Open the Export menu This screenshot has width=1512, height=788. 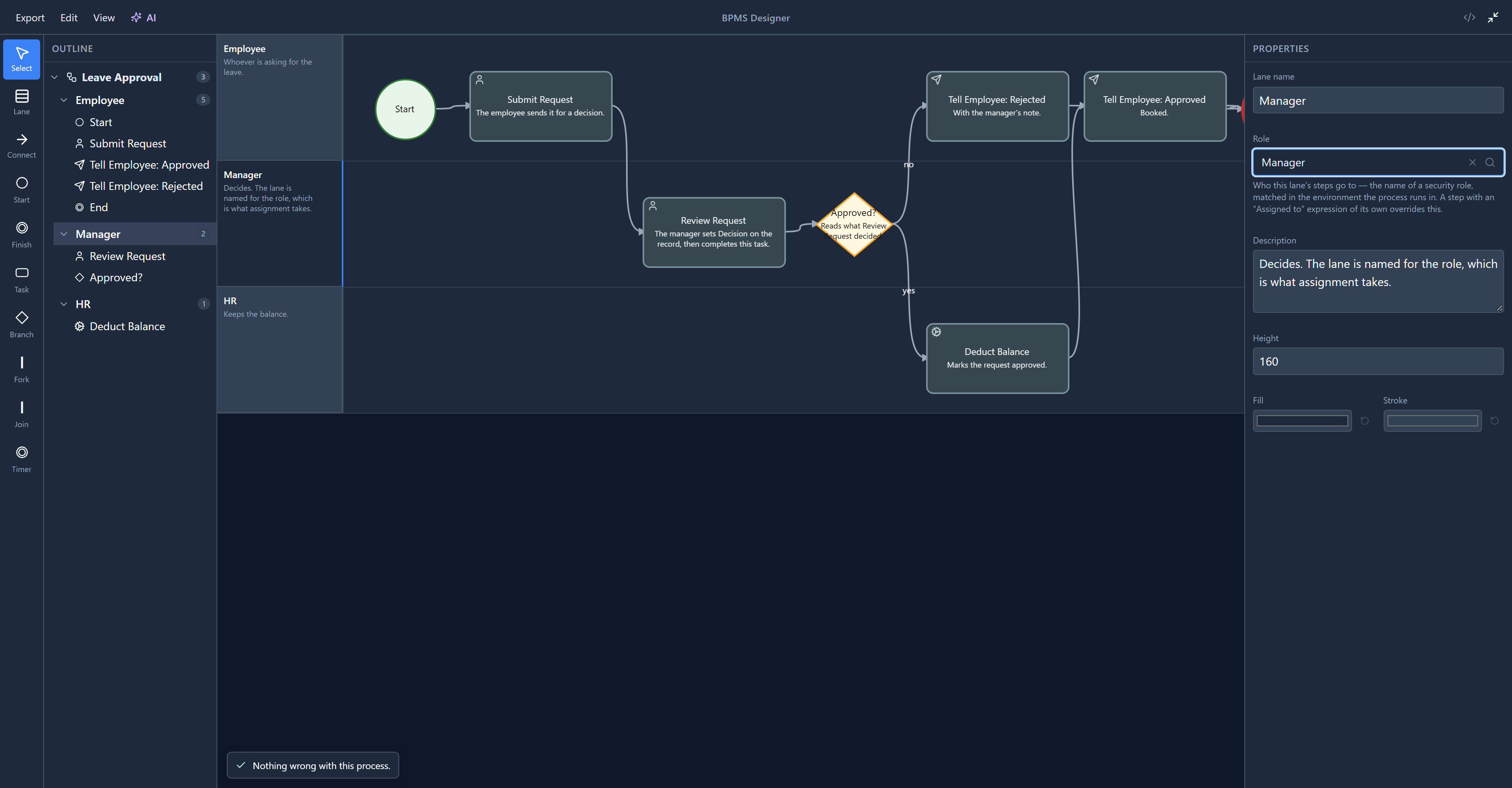click(x=30, y=18)
